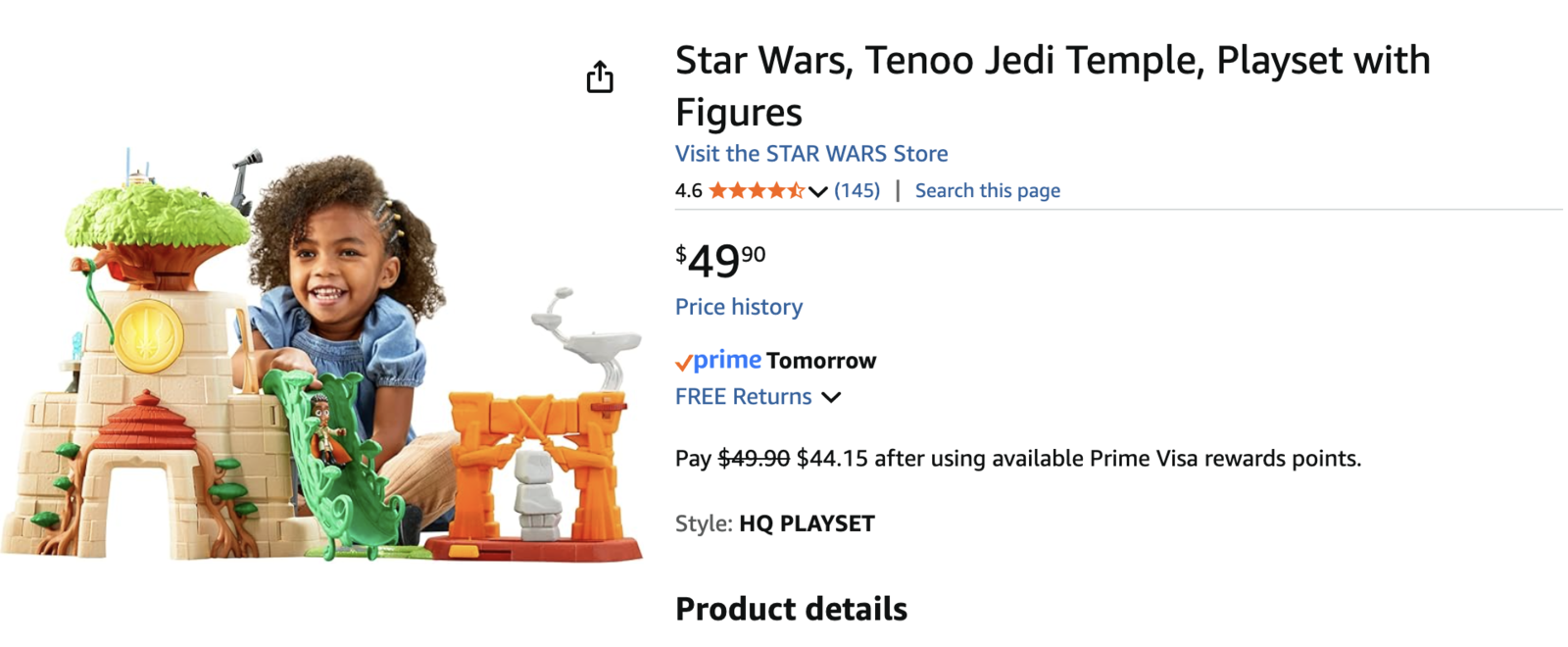Open the Price history link
The image size is (1568, 647).
(738, 307)
